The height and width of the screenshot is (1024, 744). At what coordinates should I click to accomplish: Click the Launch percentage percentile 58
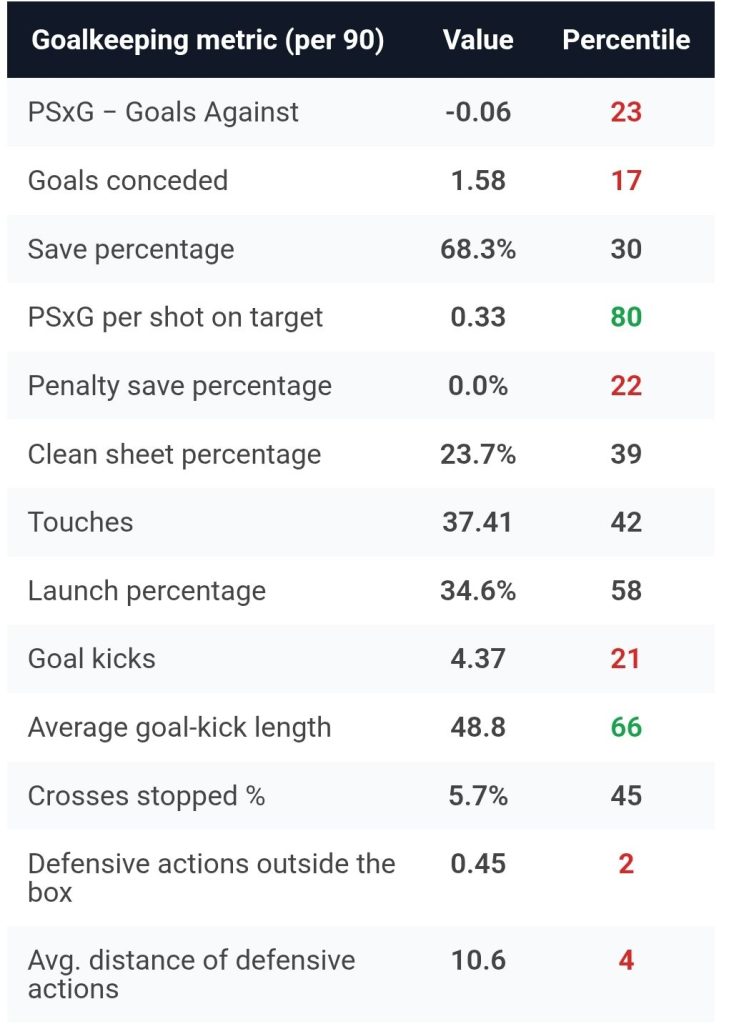click(x=626, y=591)
